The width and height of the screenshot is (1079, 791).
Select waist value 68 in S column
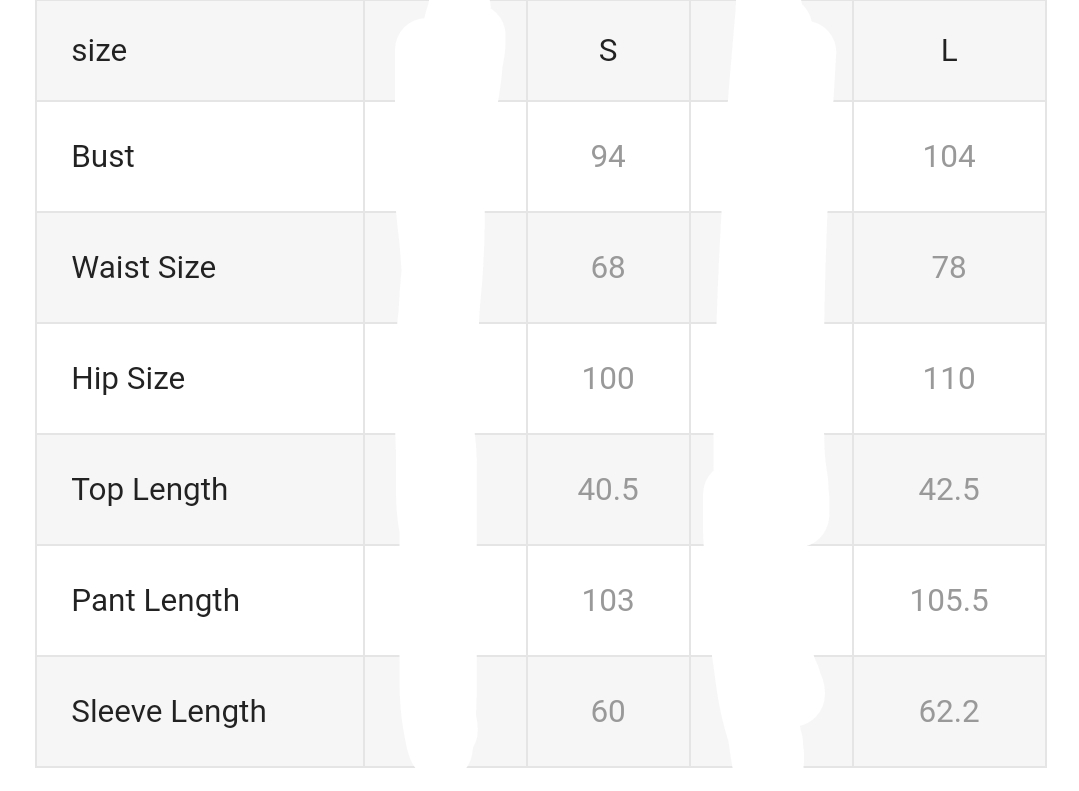(x=608, y=268)
